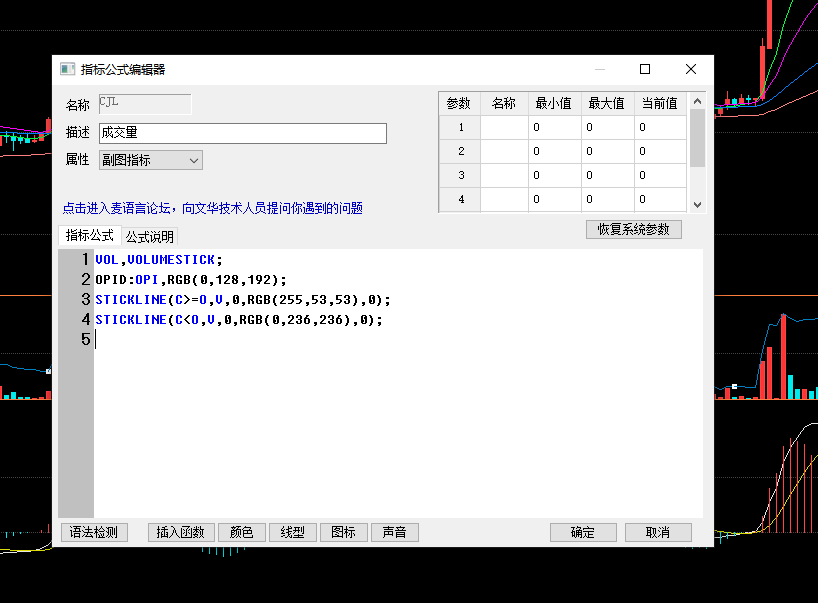Click the 名称 cell of parameter 1
The height and width of the screenshot is (603, 818).
tap(504, 127)
